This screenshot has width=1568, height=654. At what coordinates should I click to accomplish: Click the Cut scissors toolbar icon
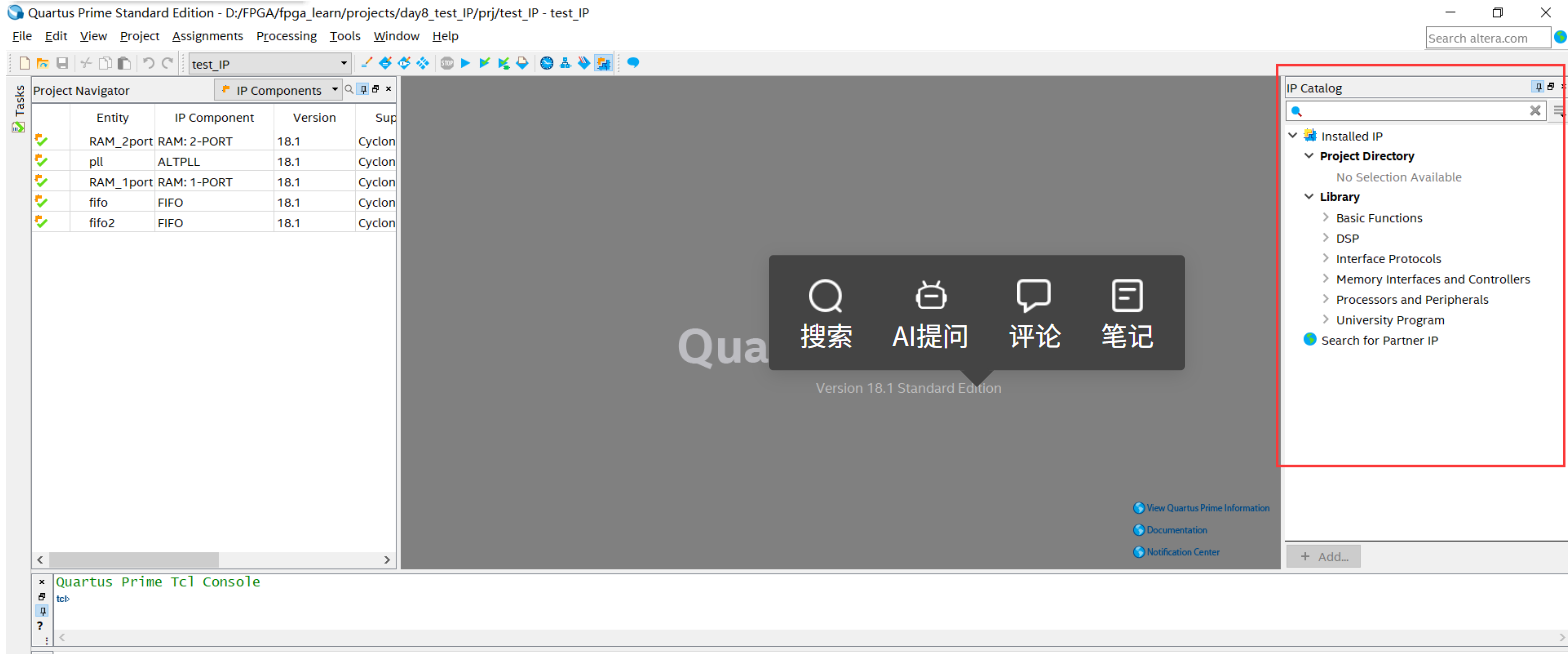click(86, 63)
